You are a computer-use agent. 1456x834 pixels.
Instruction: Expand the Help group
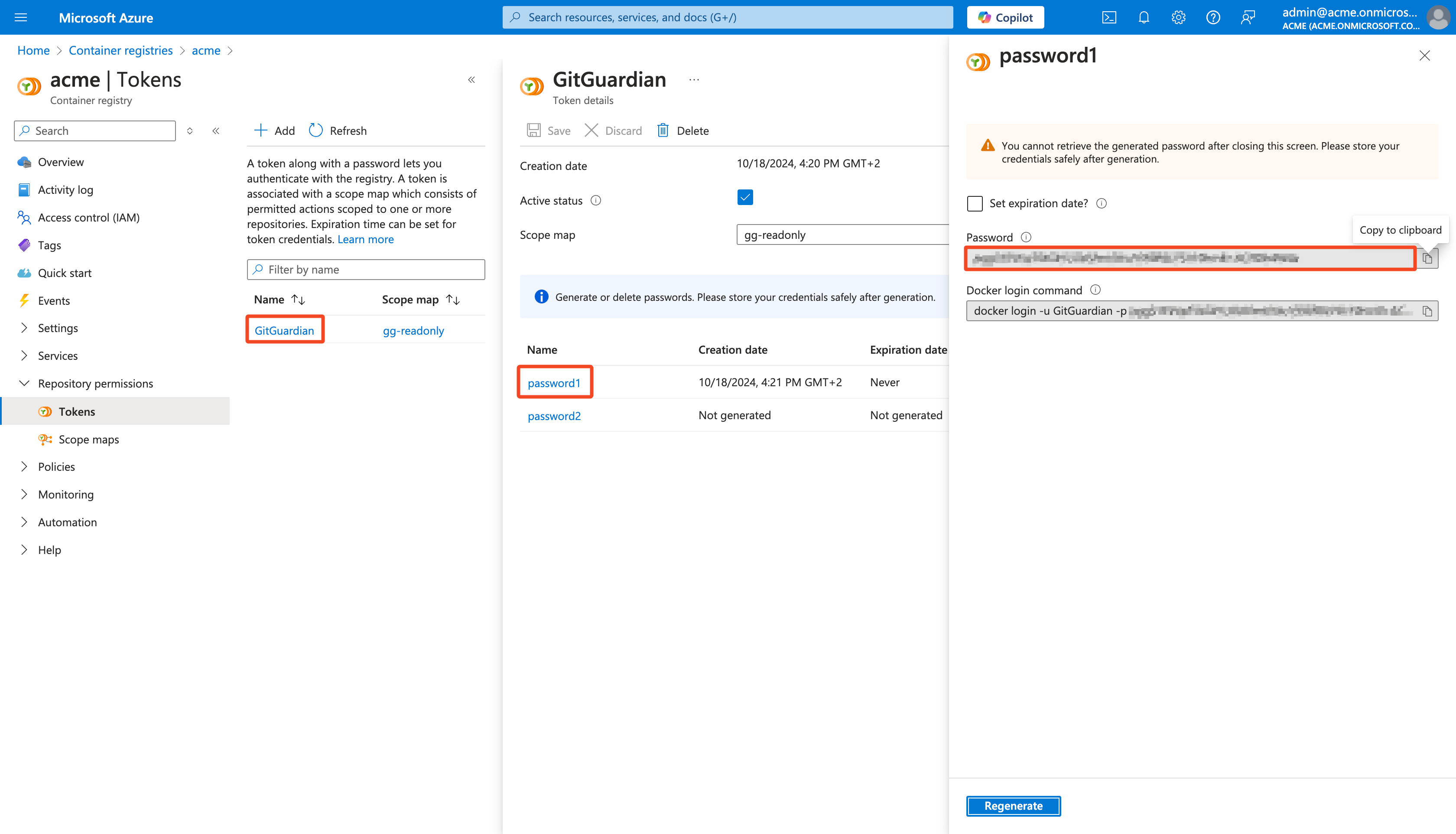(x=49, y=550)
